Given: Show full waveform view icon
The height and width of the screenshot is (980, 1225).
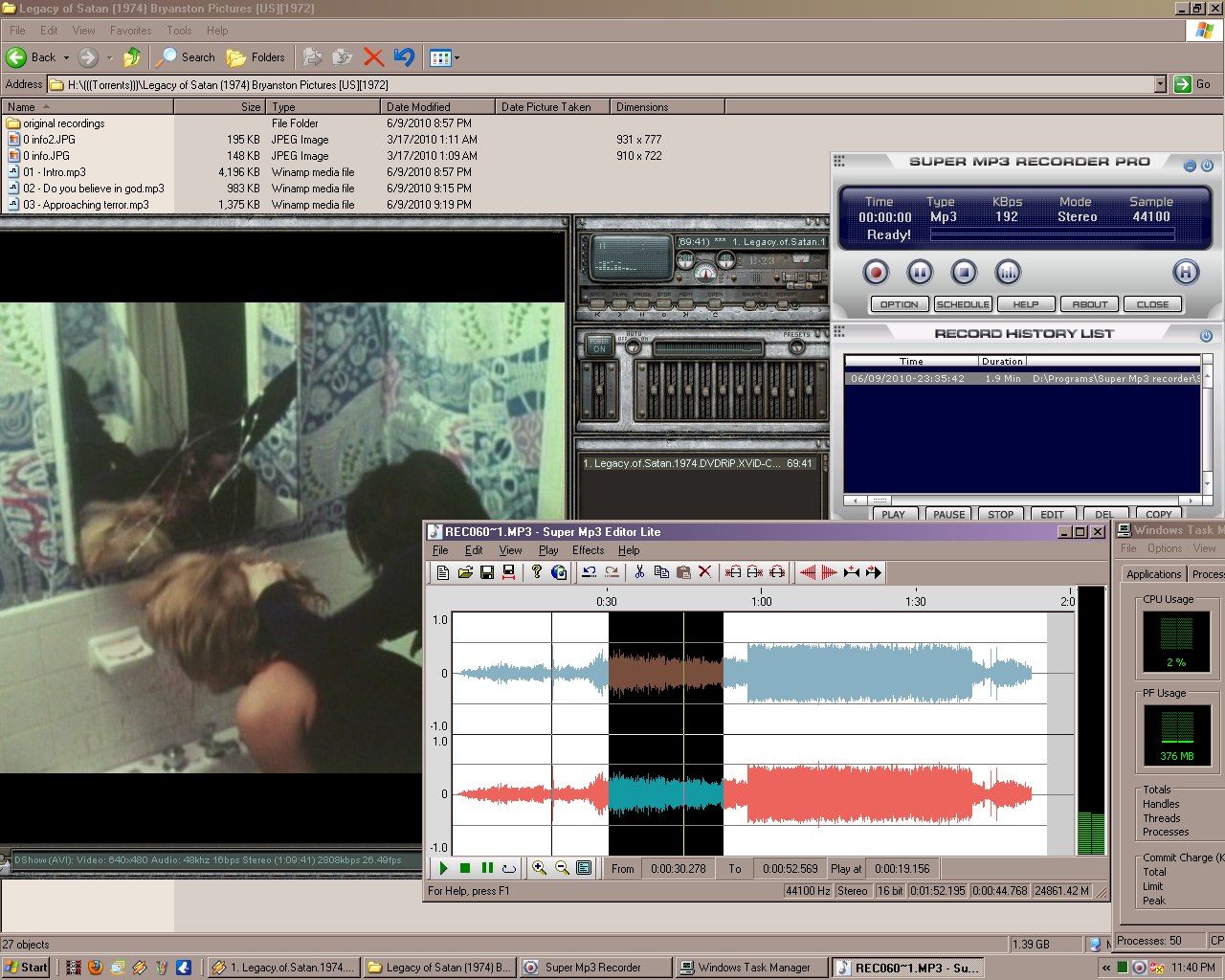Looking at the screenshot, I should point(584,868).
